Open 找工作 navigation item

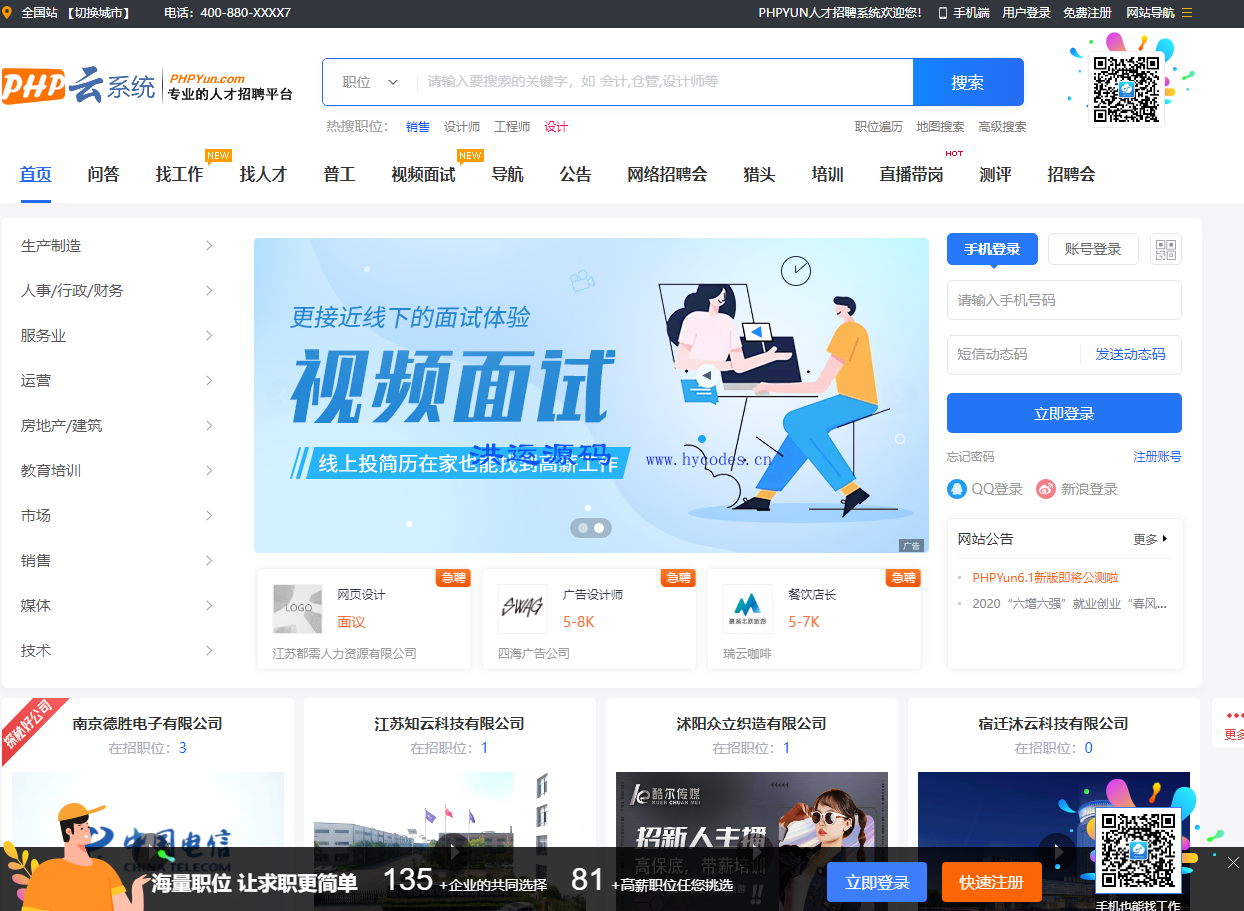tap(179, 174)
